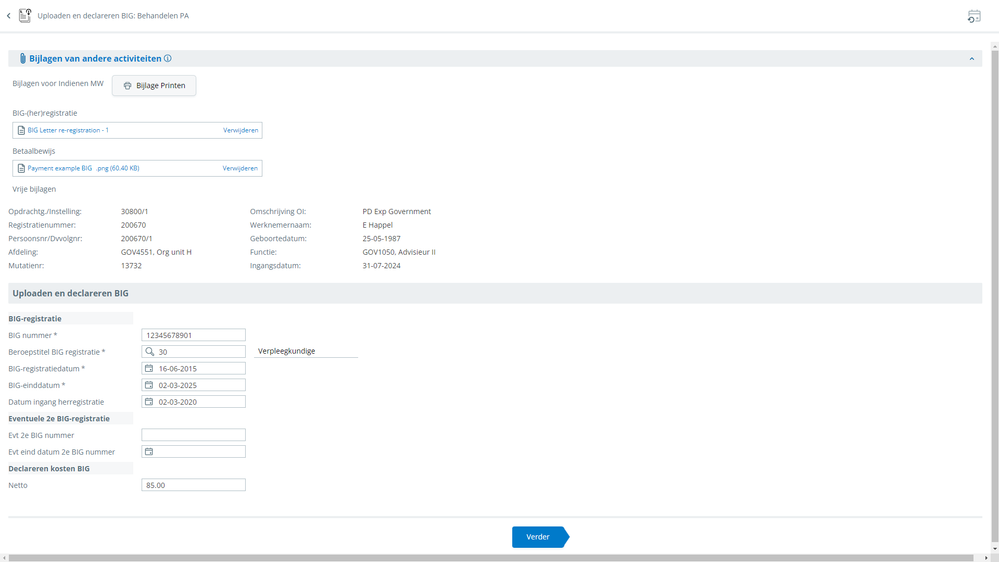Viewport: 999px width, 562px height.
Task: Click the Bijlage Printen button
Action: [x=154, y=85]
